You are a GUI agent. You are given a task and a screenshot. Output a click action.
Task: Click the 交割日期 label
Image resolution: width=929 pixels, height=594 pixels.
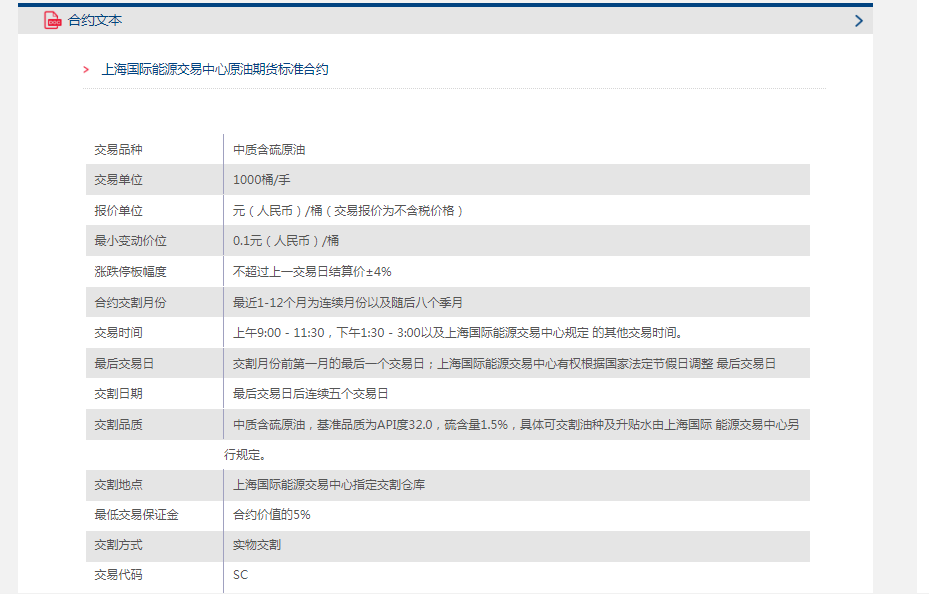click(118, 394)
